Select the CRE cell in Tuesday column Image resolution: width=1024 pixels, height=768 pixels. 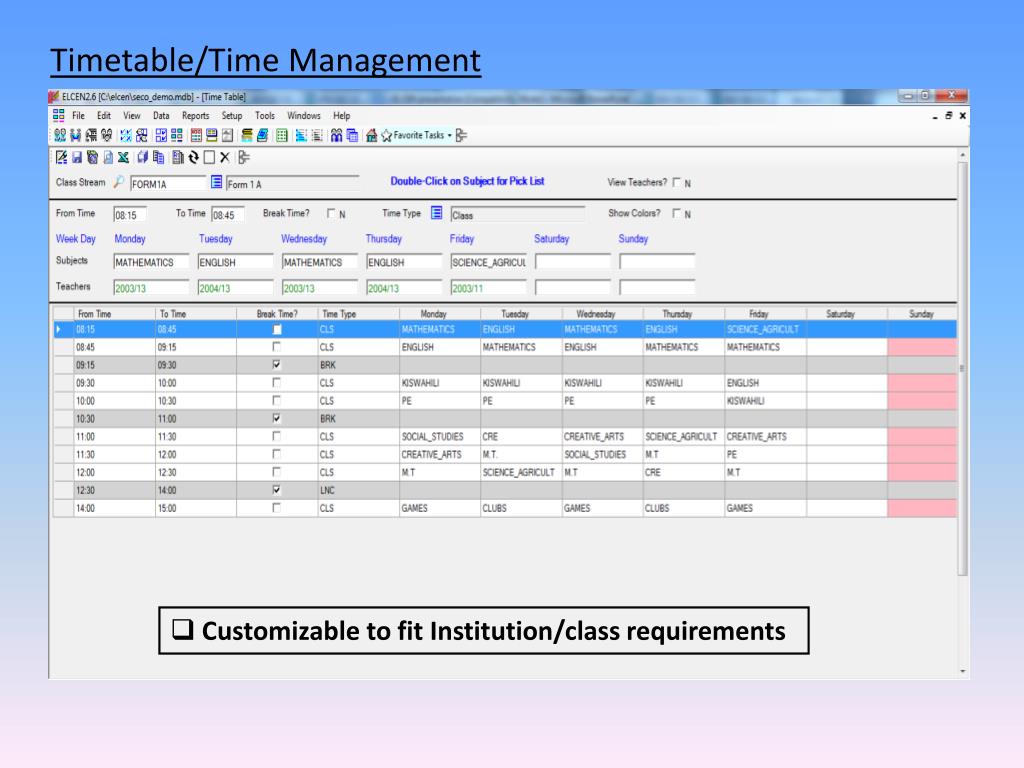tap(520, 436)
